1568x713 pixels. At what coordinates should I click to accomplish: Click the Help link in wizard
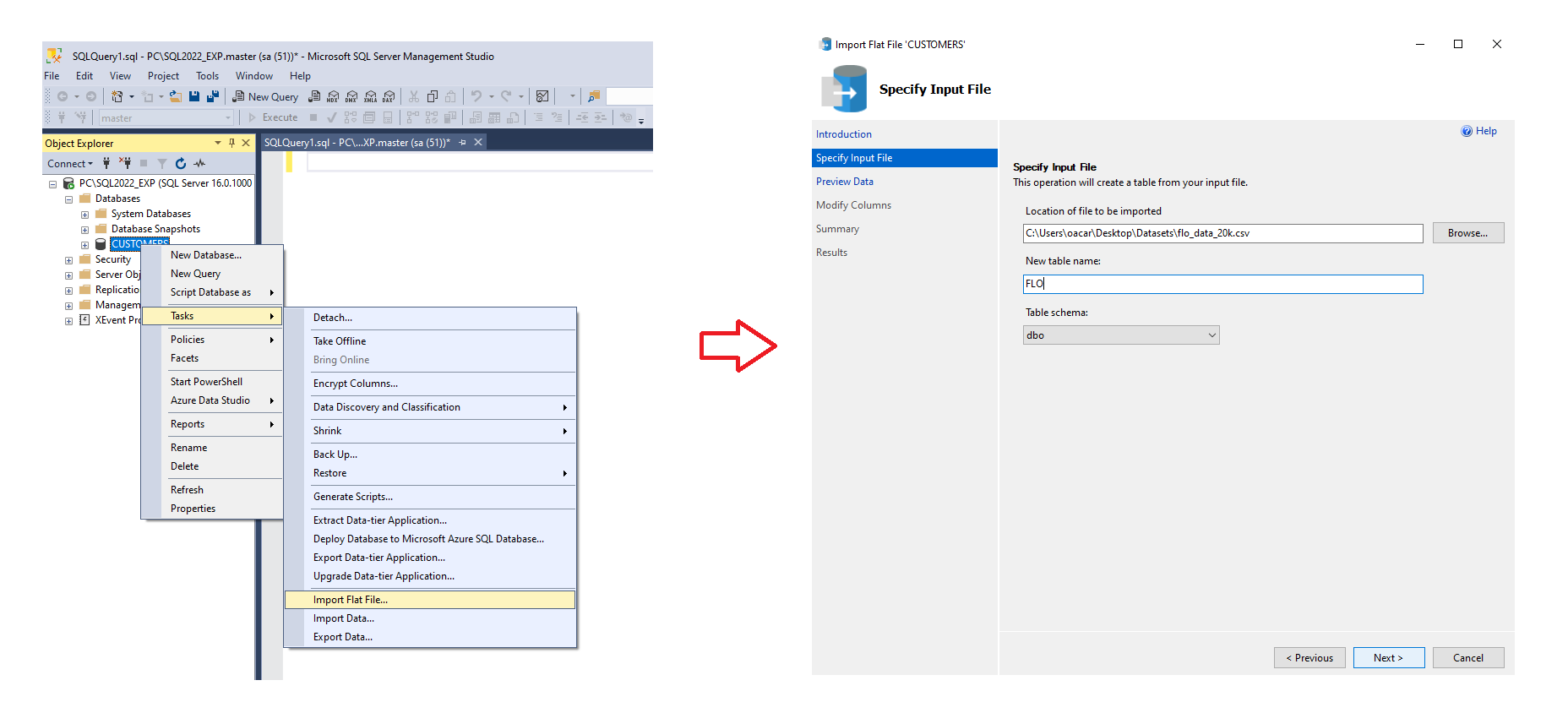(x=1479, y=131)
